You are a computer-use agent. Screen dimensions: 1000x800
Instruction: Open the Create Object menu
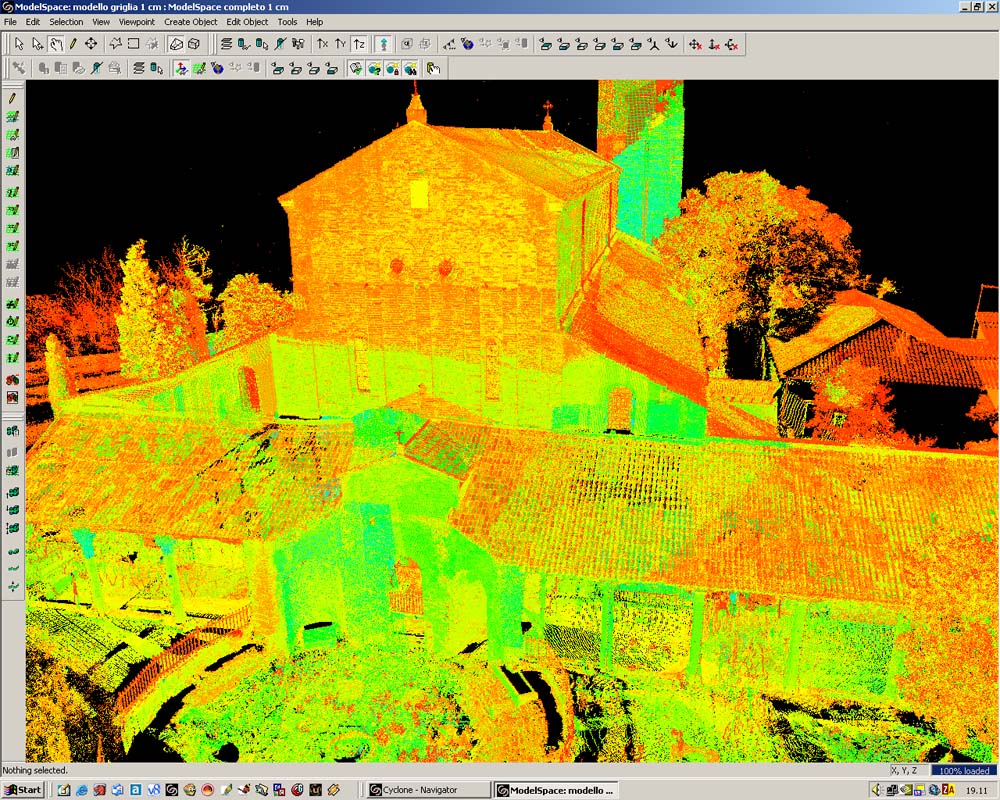[191, 22]
